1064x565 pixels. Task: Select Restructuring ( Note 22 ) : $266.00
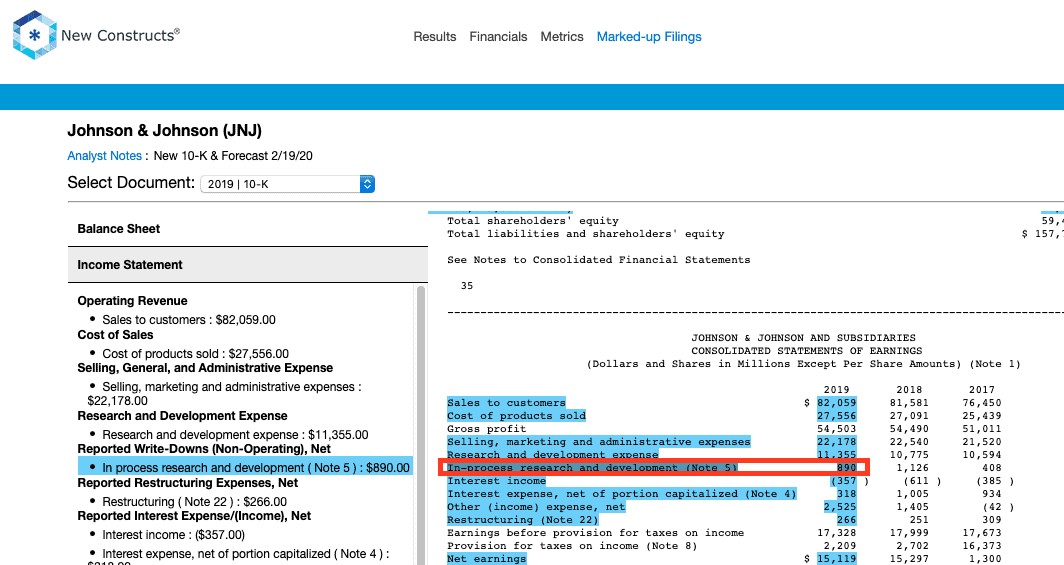194,502
